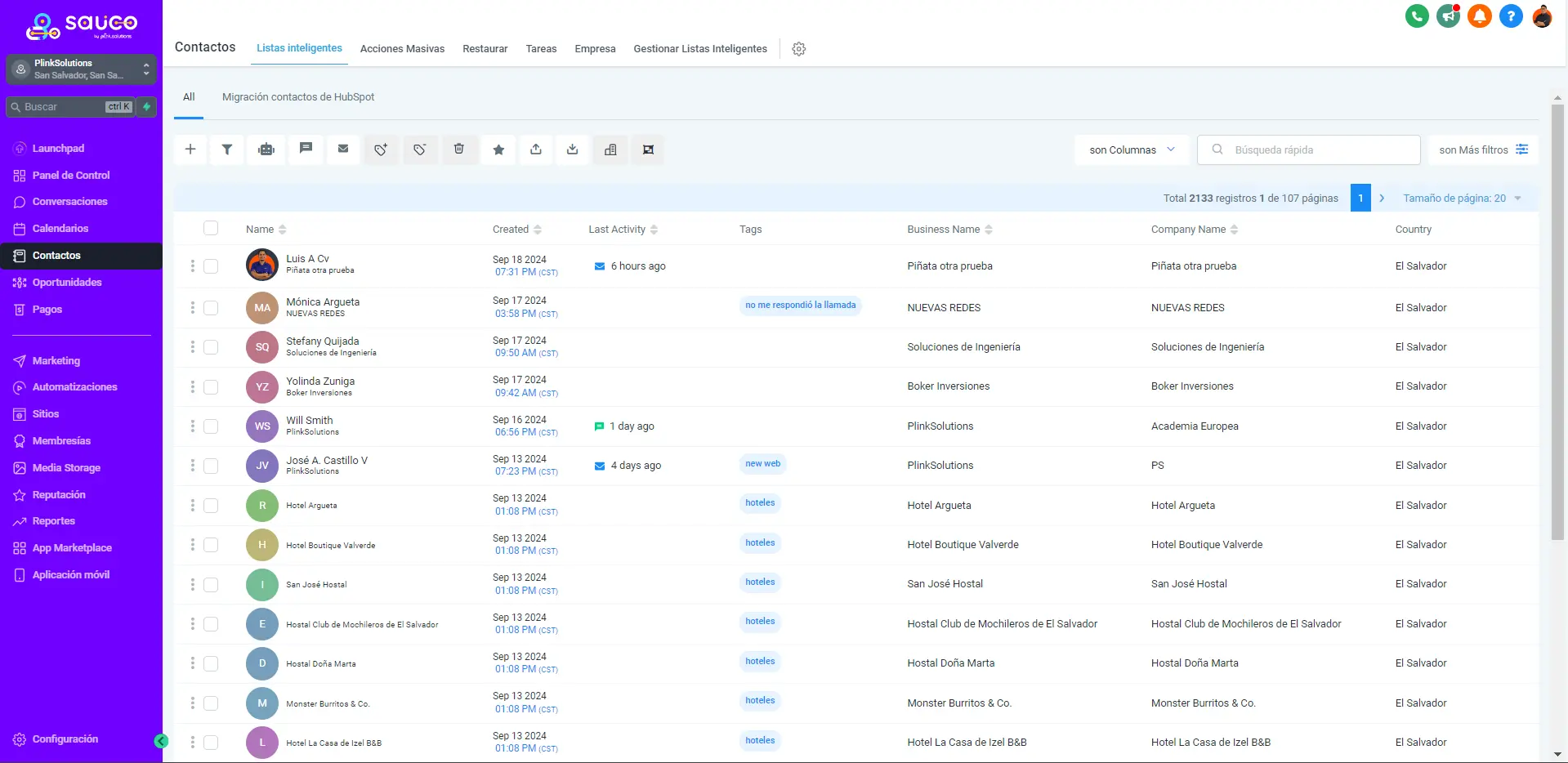1568x763 pixels.
Task: Switch to Listas inteligentes tab
Action: point(299,48)
